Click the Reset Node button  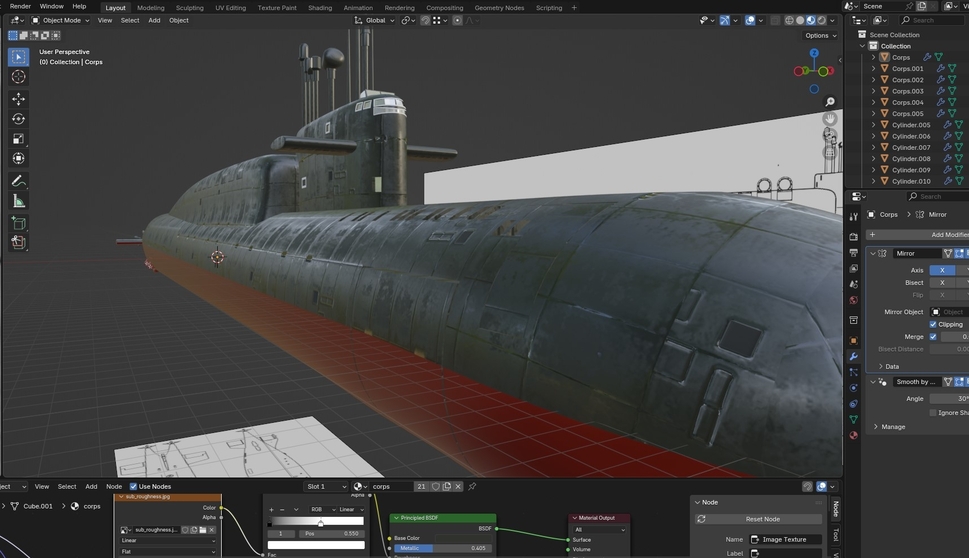[762, 519]
